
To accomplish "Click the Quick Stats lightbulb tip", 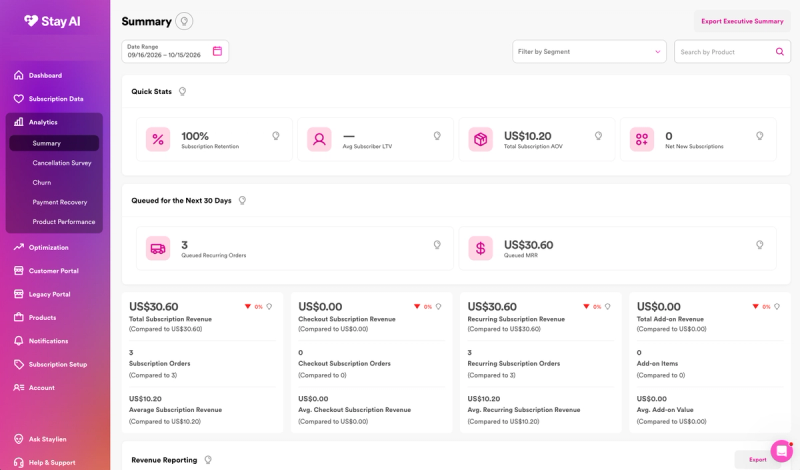I will pyautogui.click(x=182, y=91).
